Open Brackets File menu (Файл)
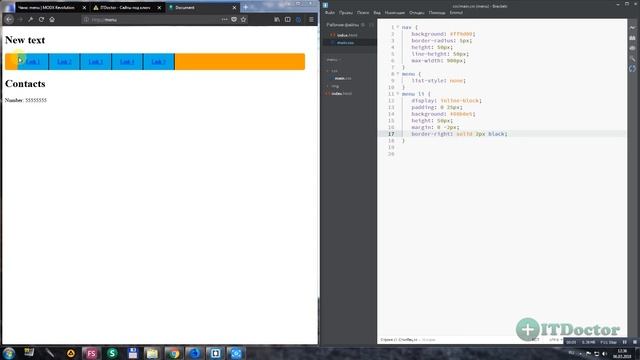 pyautogui.click(x=330, y=13)
